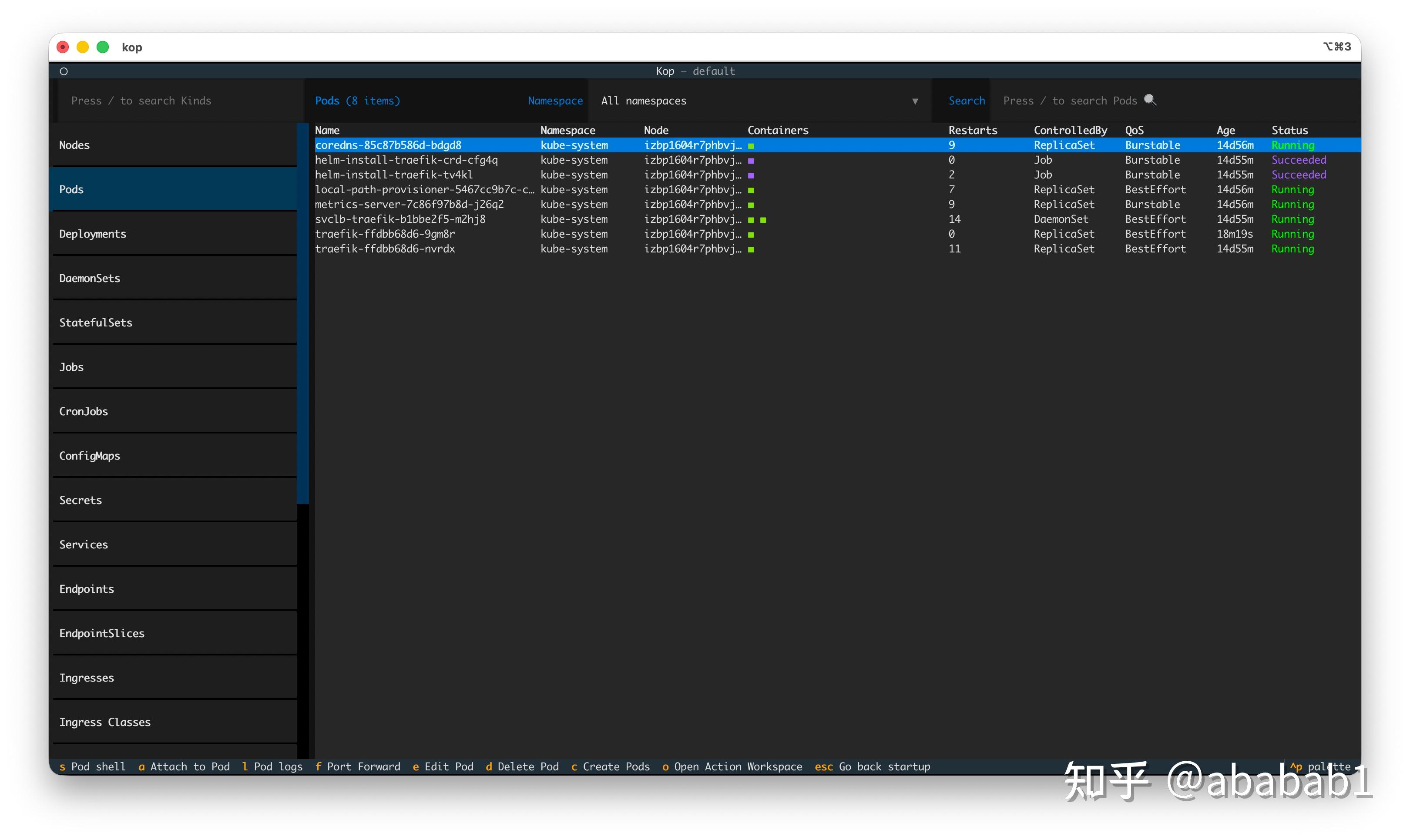
Task: Click Delete Pod action in footer
Action: click(x=522, y=766)
